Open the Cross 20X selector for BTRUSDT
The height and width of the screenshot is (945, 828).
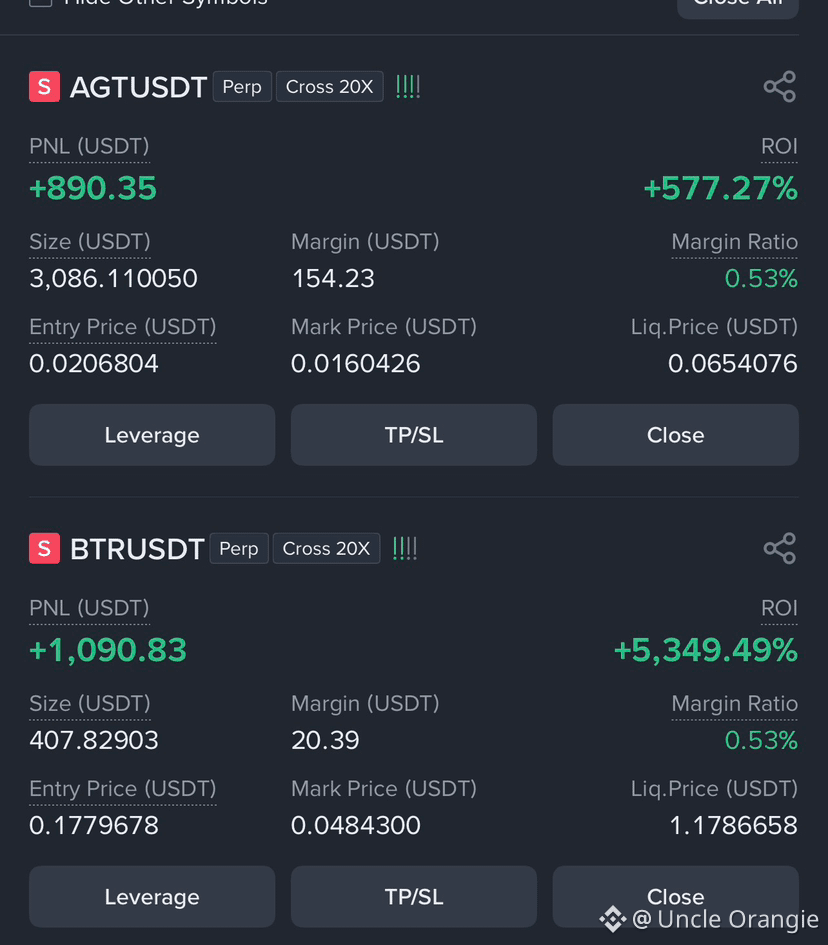coord(327,548)
